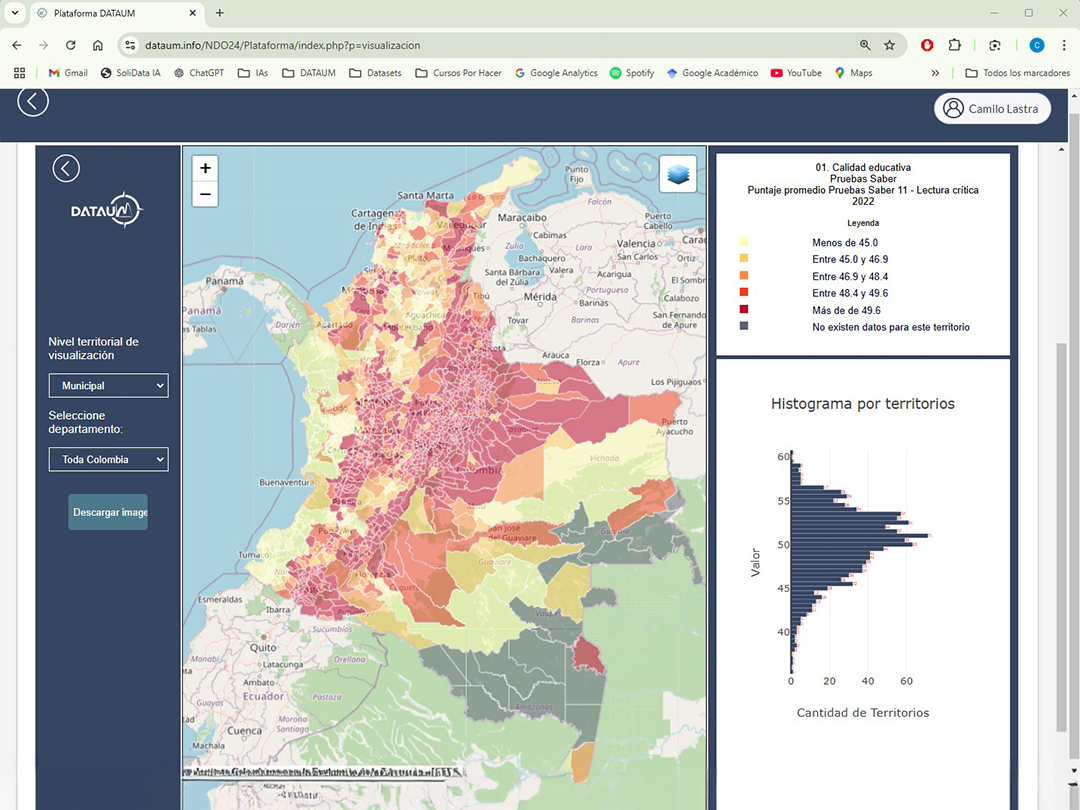Open the 'Municipal' territorial level dropdown

pyautogui.click(x=108, y=385)
